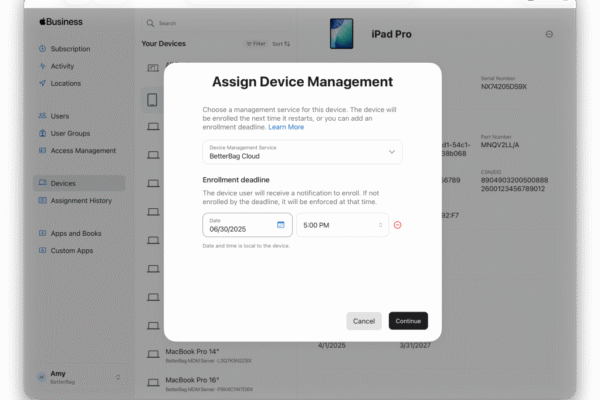Open the Subscription section
The height and width of the screenshot is (400, 600).
click(x=70, y=49)
